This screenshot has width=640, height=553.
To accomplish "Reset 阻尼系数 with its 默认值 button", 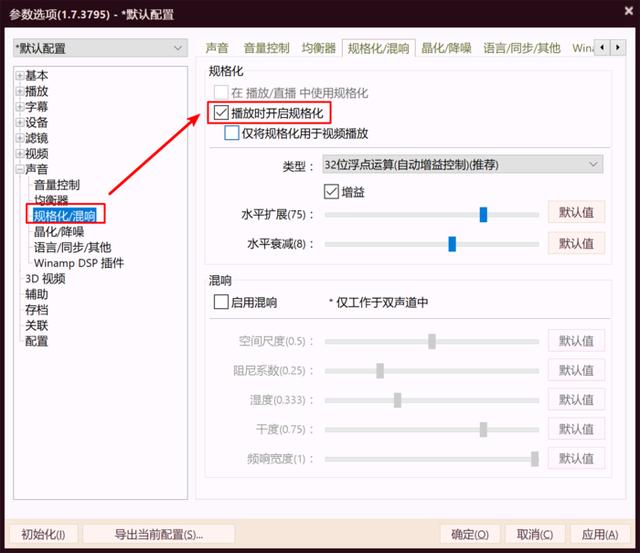I will click(x=576, y=370).
